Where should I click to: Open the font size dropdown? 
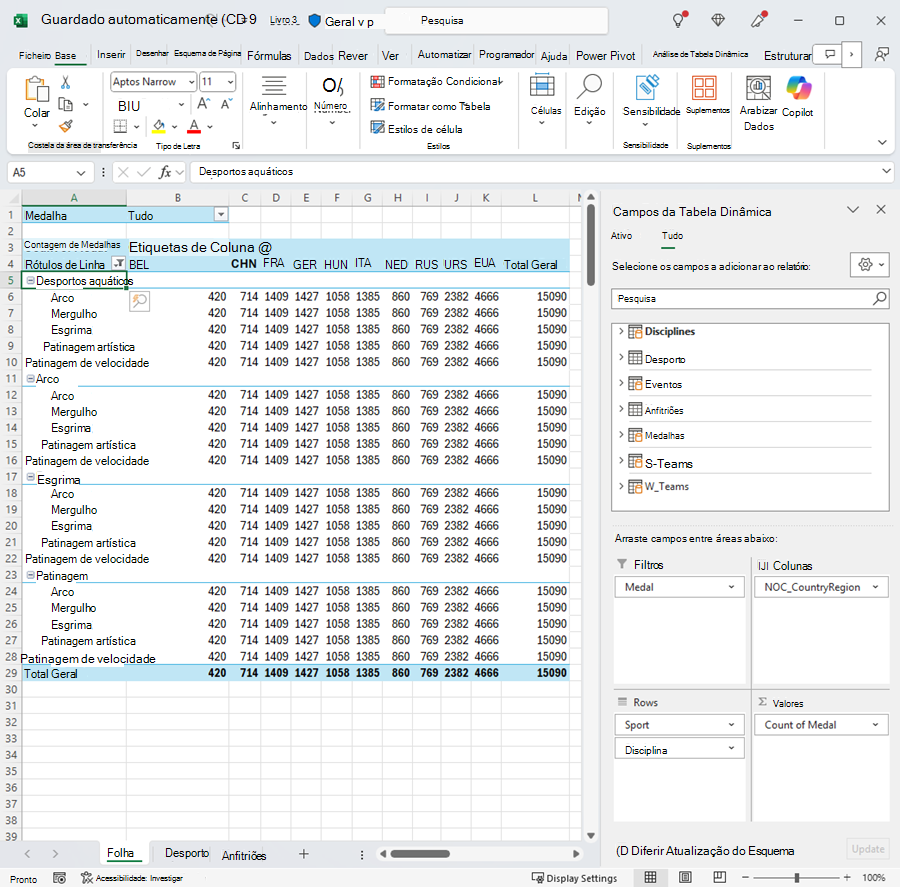click(x=230, y=82)
